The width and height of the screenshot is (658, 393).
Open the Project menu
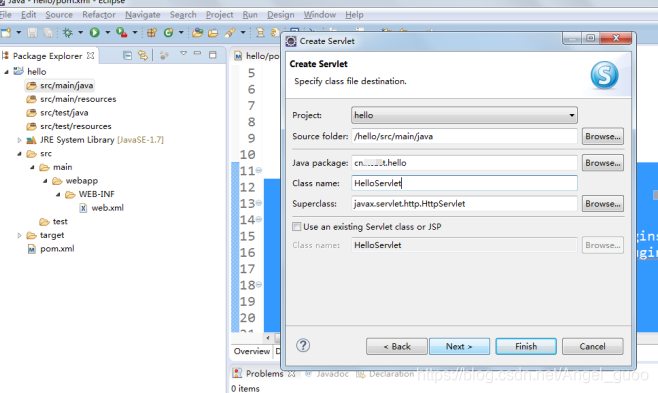[x=219, y=15]
